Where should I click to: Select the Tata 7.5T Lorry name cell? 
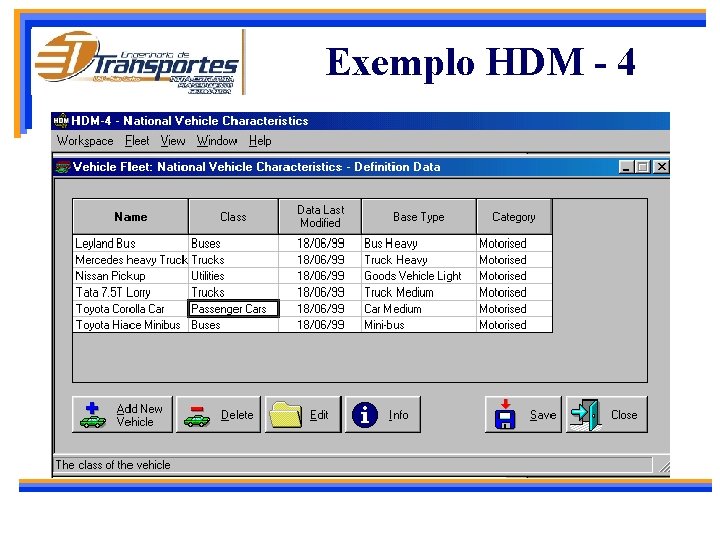130,292
